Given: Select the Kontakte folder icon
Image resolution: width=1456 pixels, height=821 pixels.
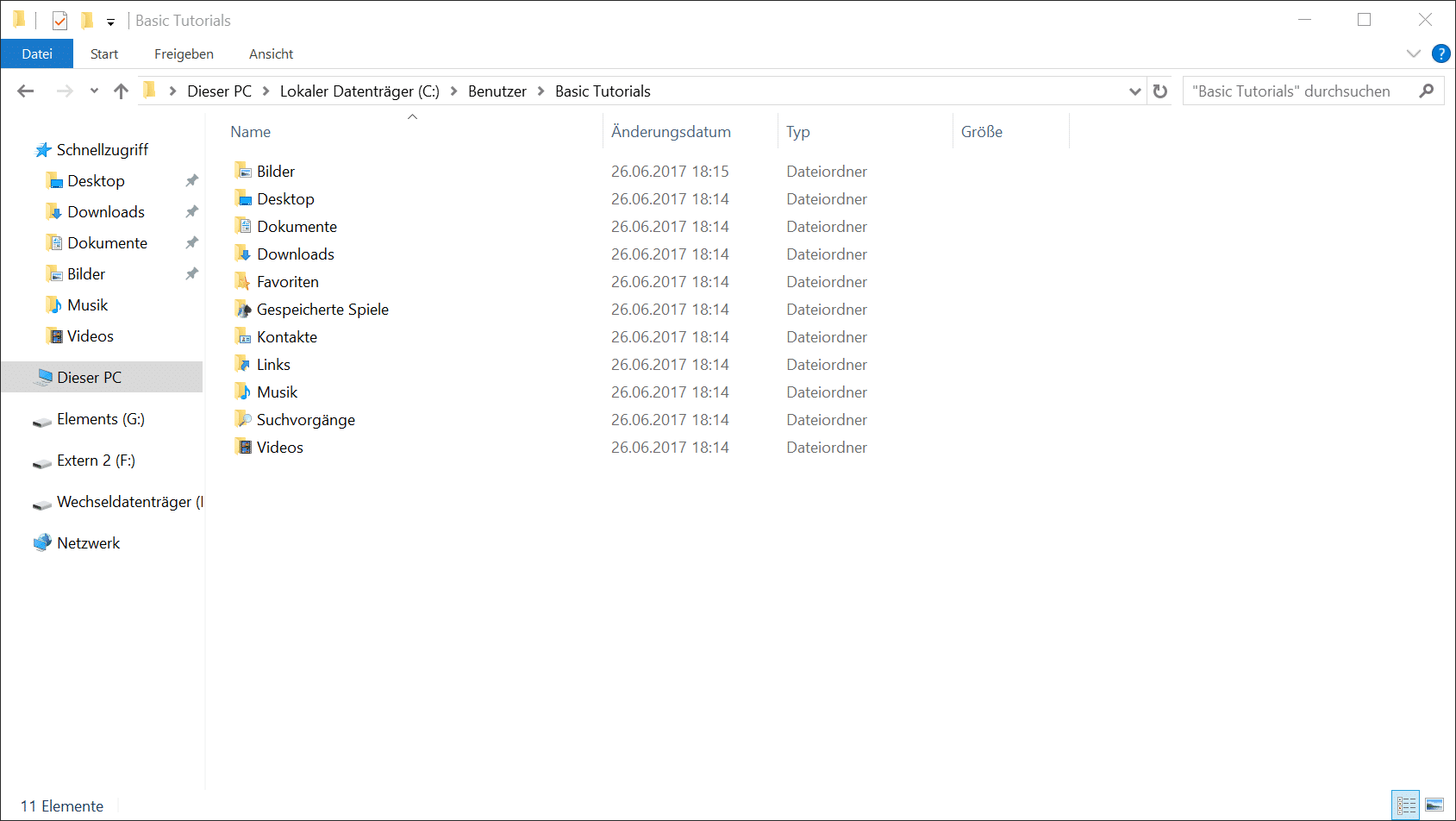Looking at the screenshot, I should coord(243,336).
